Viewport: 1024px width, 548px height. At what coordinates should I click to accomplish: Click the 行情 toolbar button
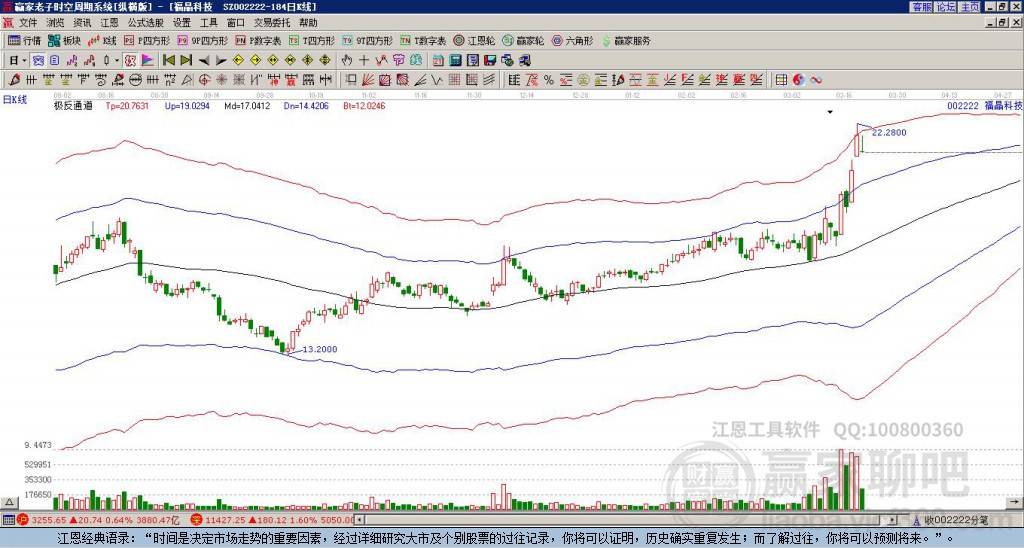(24, 40)
